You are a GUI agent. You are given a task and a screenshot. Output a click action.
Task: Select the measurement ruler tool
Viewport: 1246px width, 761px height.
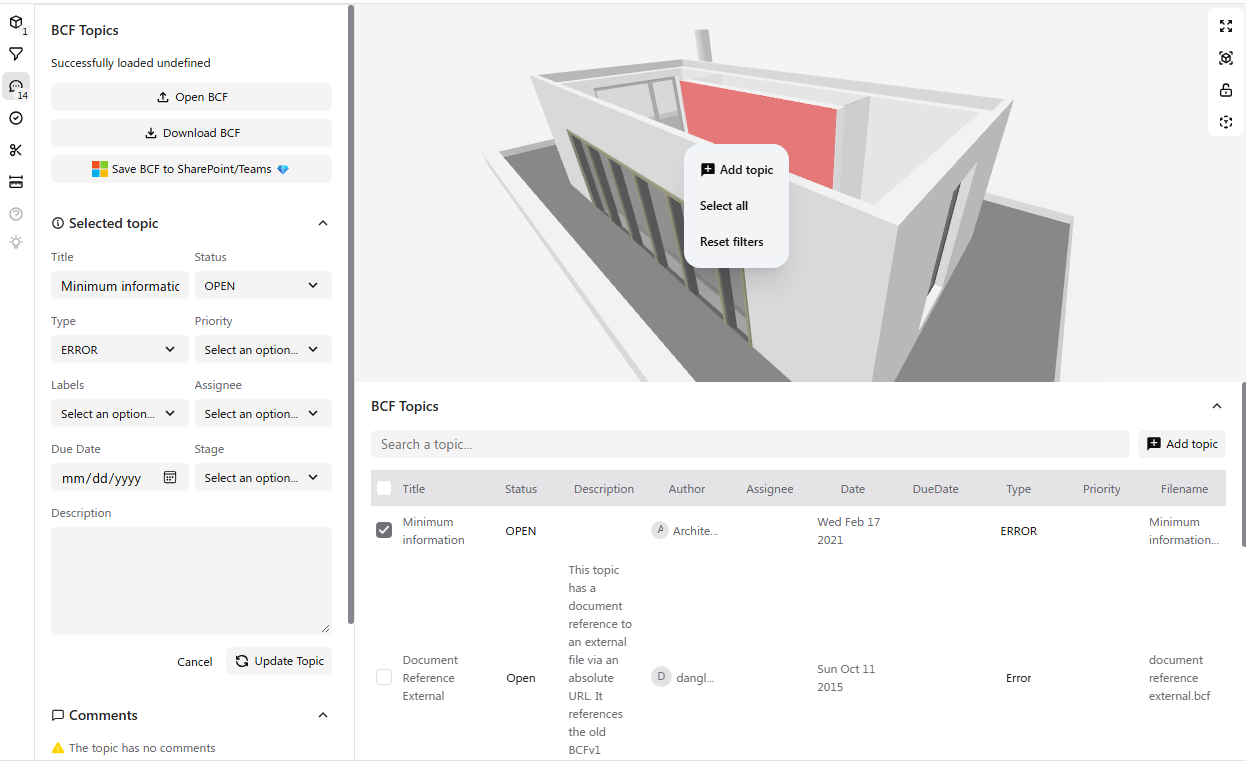pyautogui.click(x=16, y=182)
